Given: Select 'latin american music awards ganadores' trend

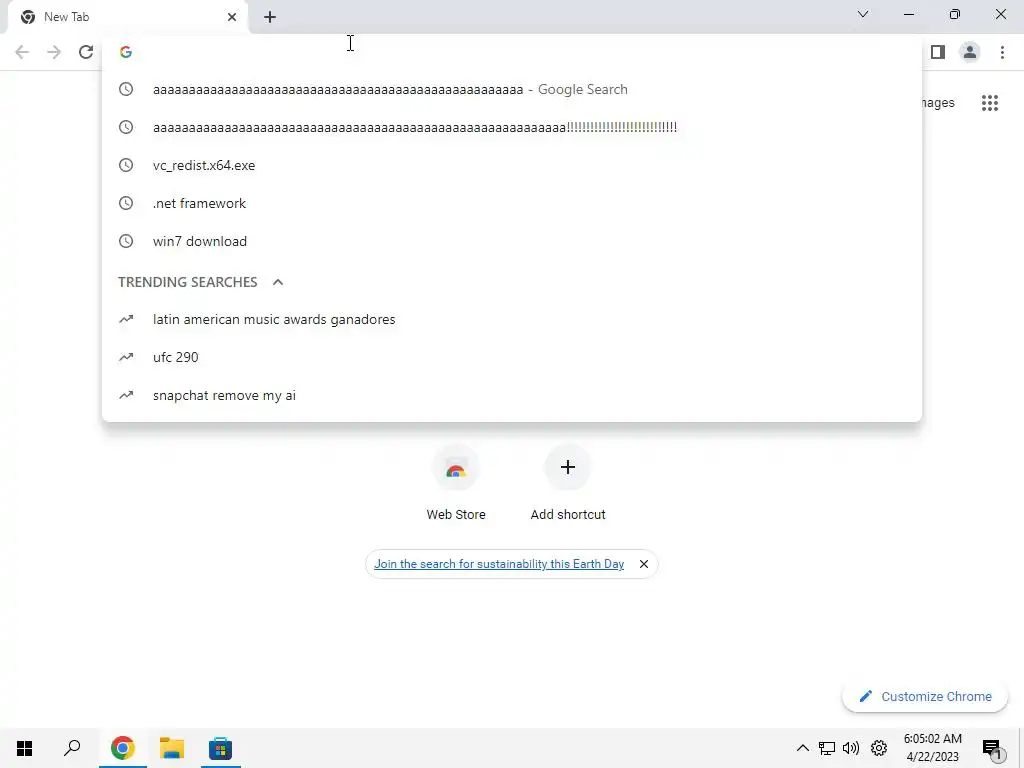Looking at the screenshot, I should pyautogui.click(x=512, y=319).
